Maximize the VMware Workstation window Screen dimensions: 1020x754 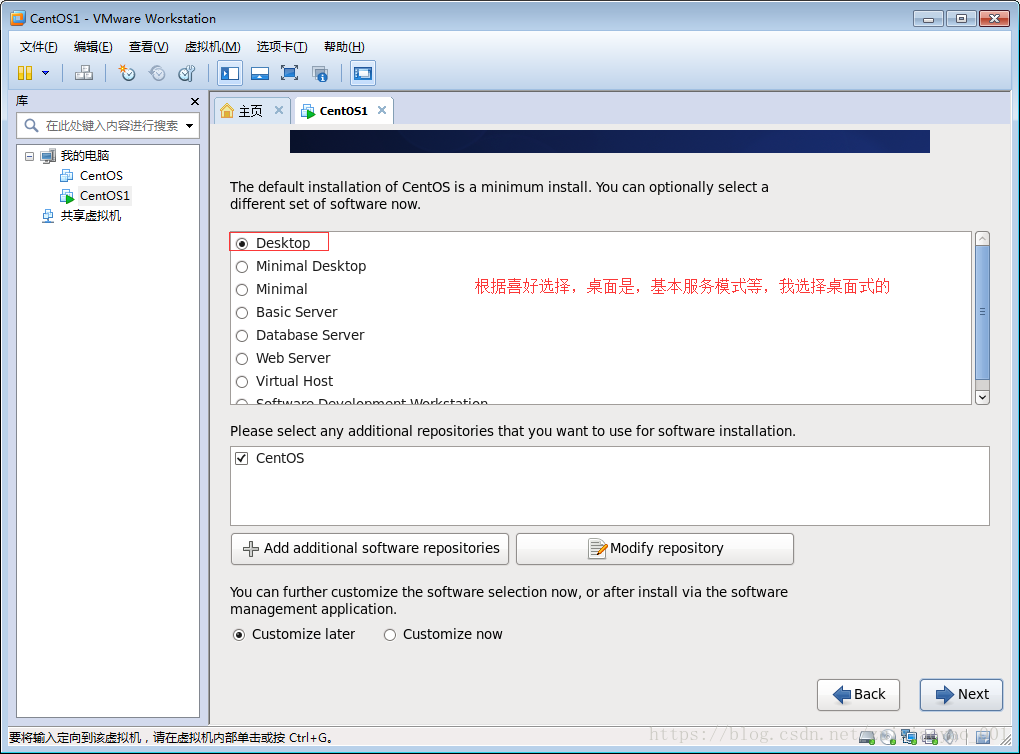pyautogui.click(x=961, y=19)
